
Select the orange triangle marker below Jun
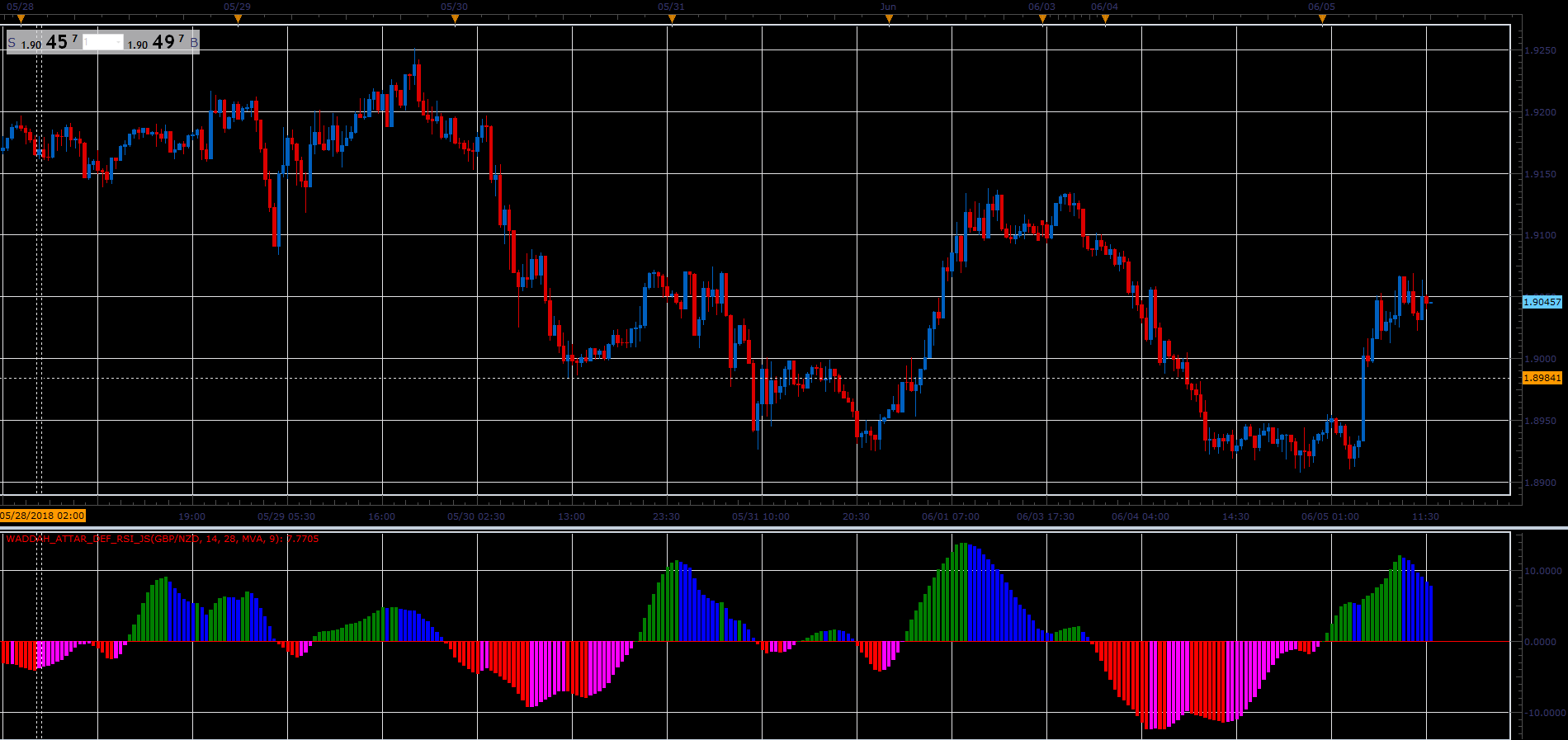point(889,19)
